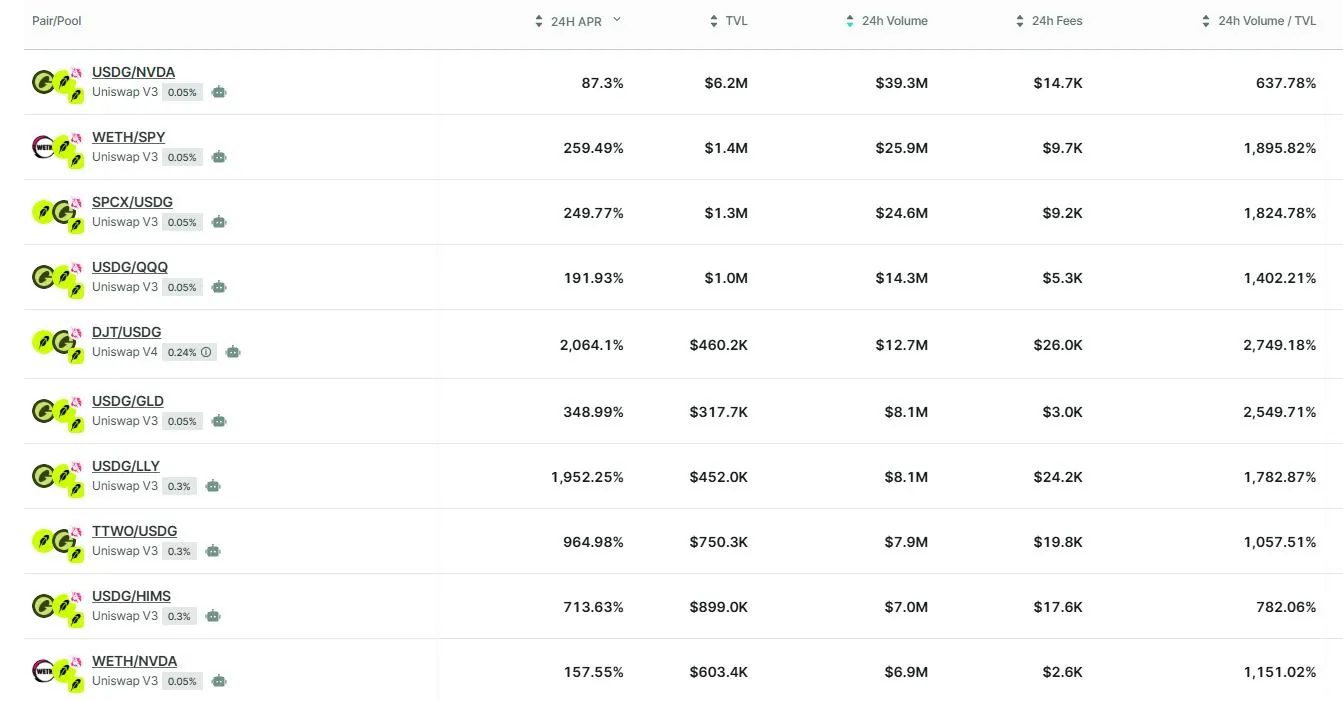Click the USDG token logo in USDG/QQQ row
This screenshot has height=701, width=1343.
(x=44, y=277)
